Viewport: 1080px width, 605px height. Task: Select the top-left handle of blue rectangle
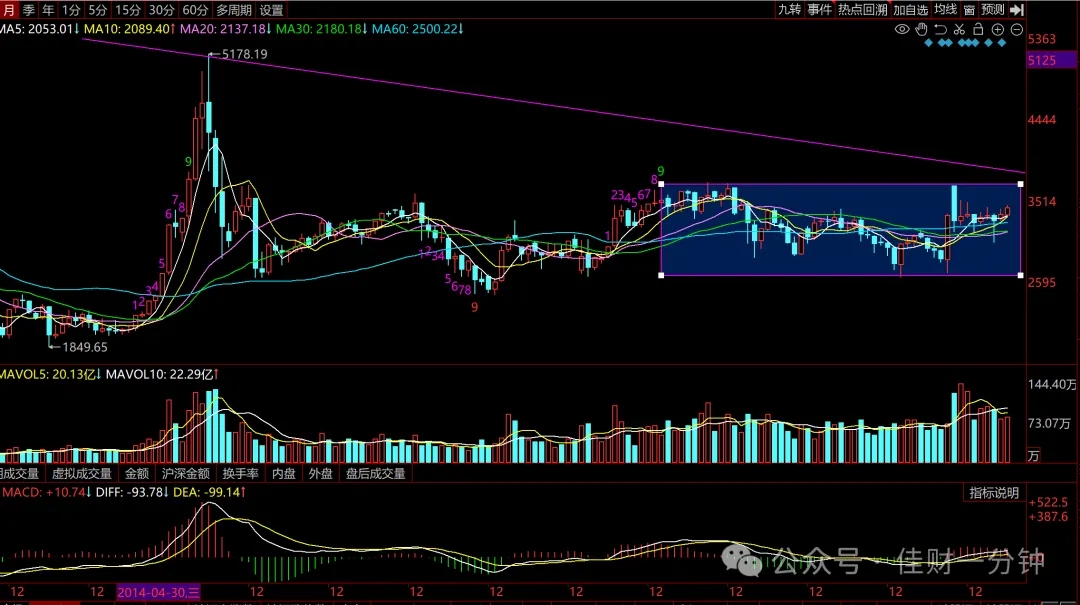click(x=661, y=184)
